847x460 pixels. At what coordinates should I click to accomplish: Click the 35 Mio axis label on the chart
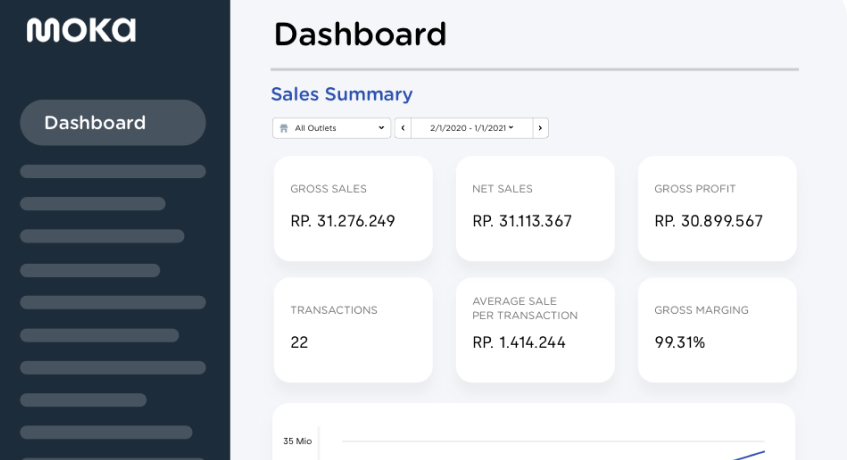(x=296, y=441)
